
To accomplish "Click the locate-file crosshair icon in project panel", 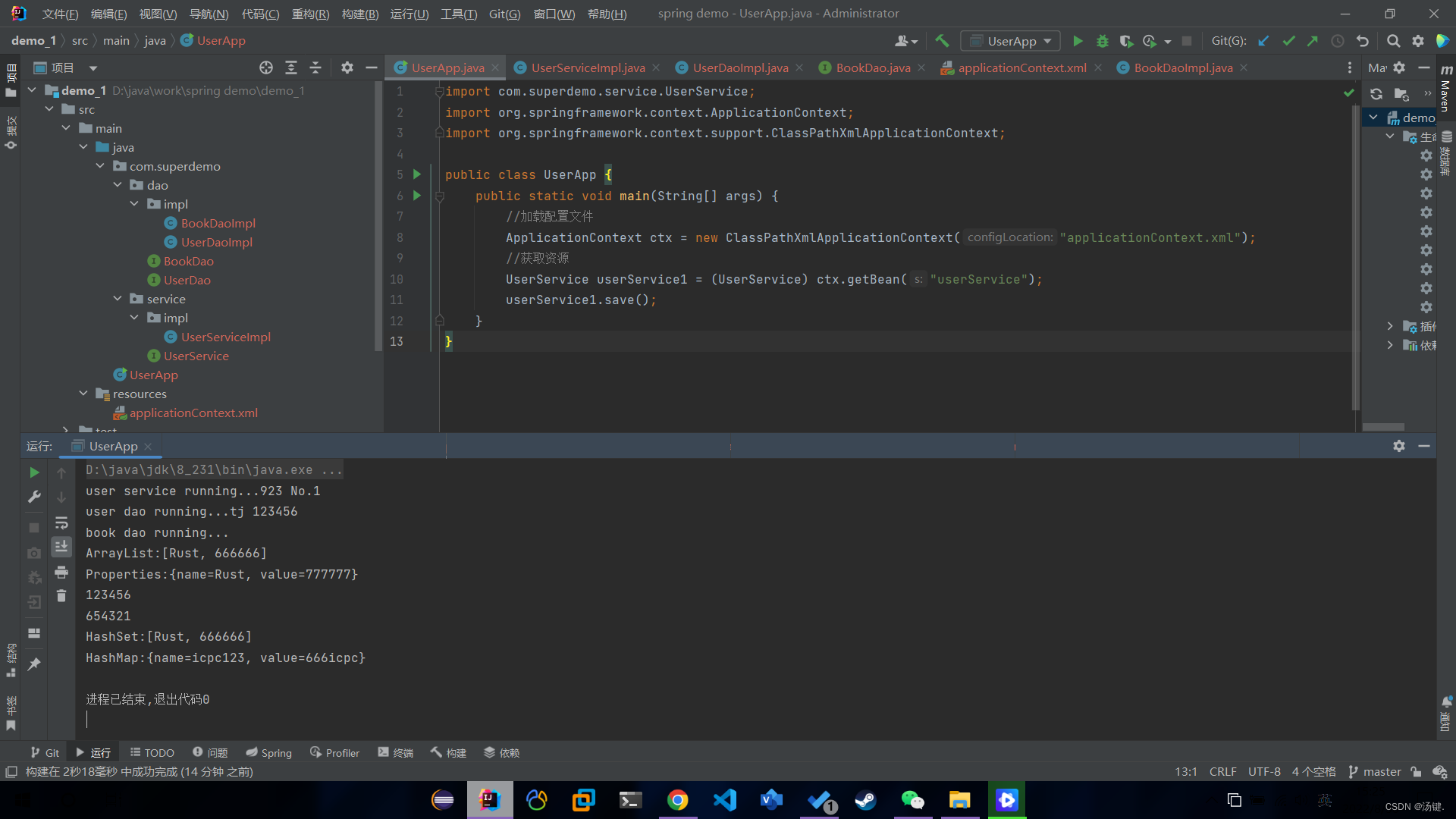I will (266, 67).
